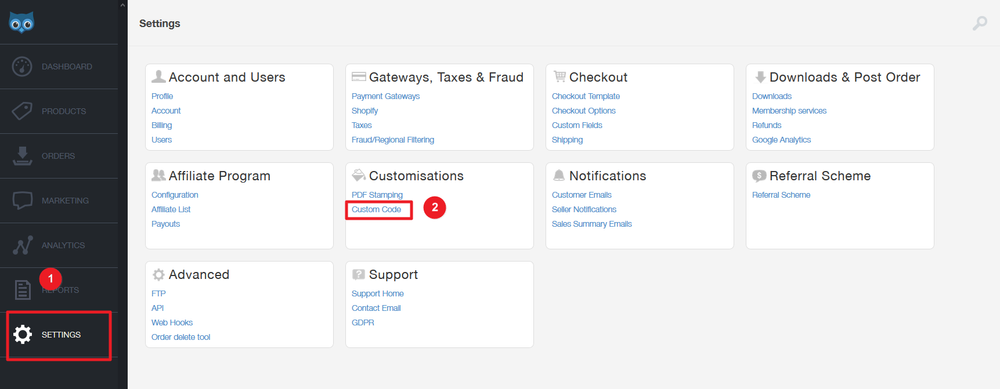The width and height of the screenshot is (1000, 389).
Task: Click the Settings gear icon
Action: click(22, 334)
